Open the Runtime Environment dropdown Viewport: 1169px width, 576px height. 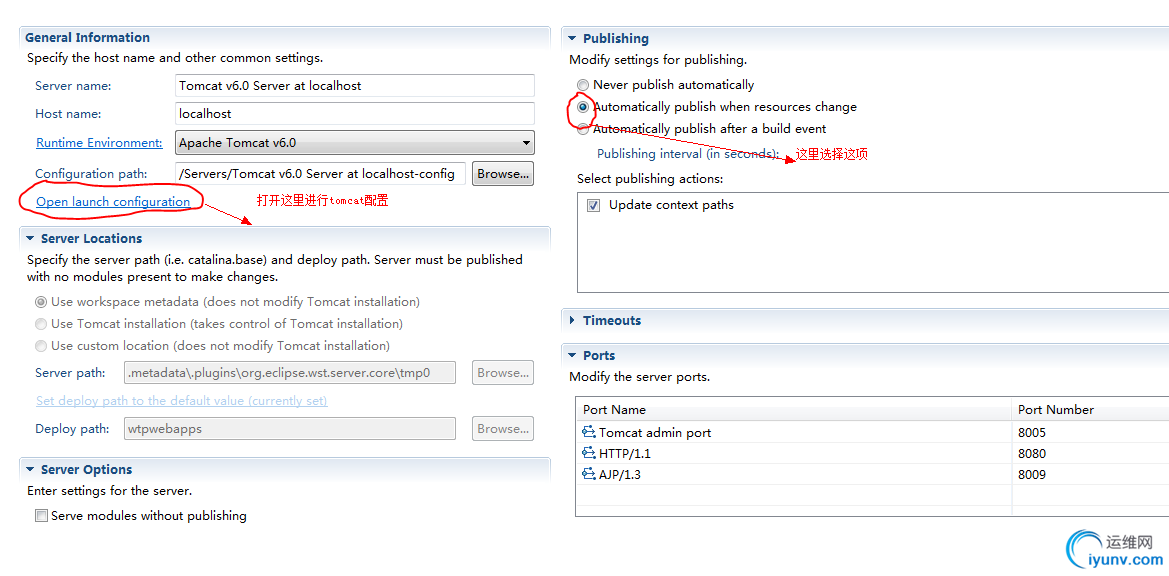click(355, 142)
